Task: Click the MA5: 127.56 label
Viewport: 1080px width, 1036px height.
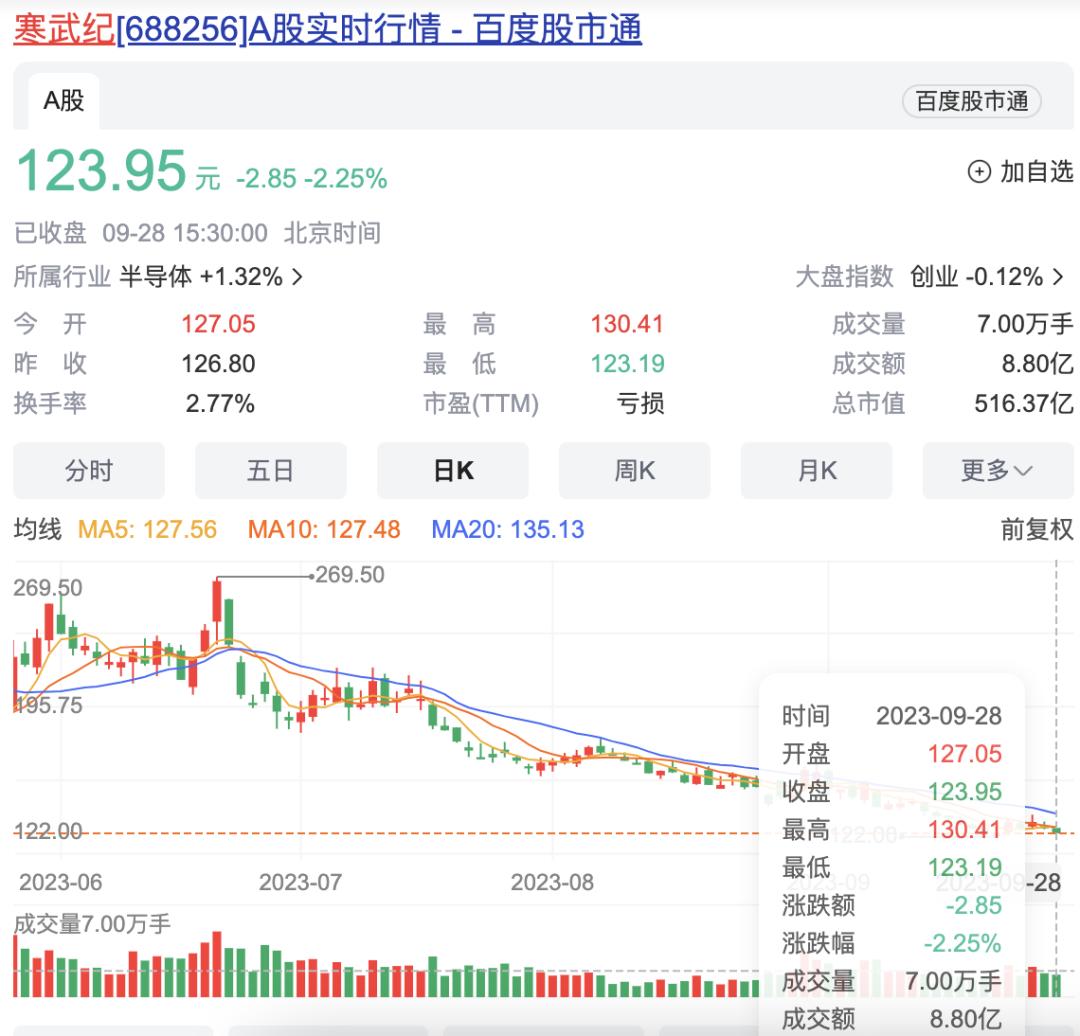Action: [147, 530]
